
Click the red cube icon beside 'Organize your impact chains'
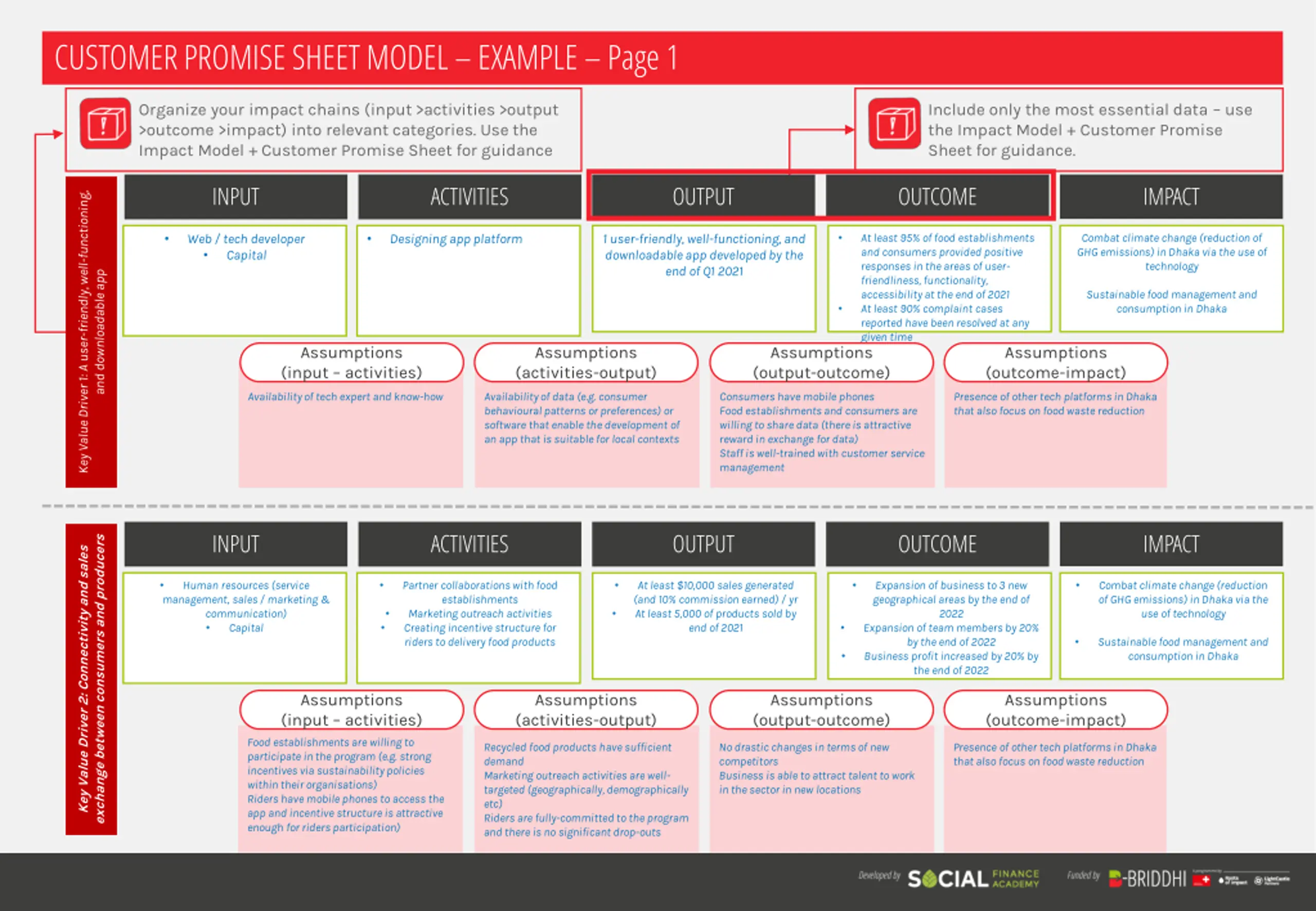pyautogui.click(x=105, y=123)
